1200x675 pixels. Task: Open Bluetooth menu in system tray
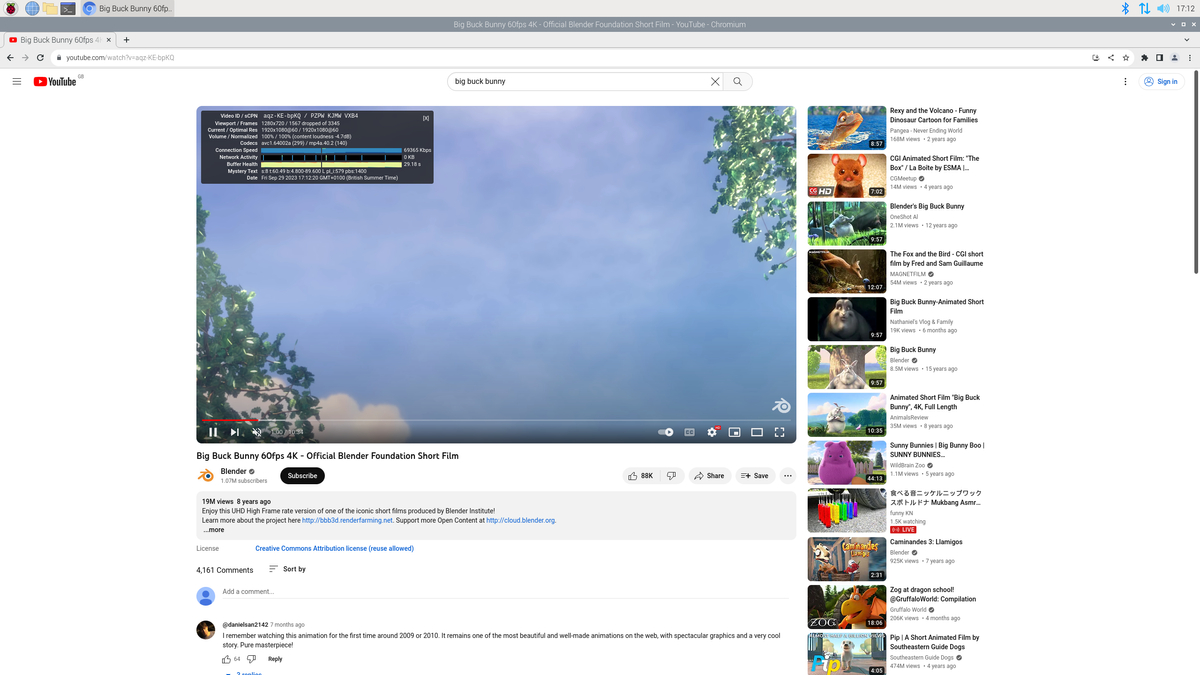tap(1125, 8)
